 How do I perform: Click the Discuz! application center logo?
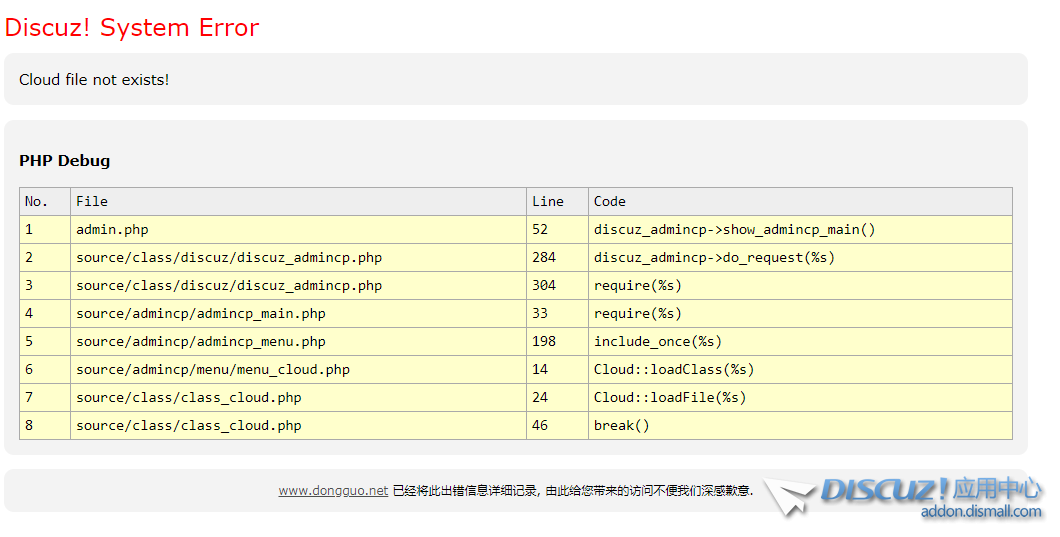(930, 490)
